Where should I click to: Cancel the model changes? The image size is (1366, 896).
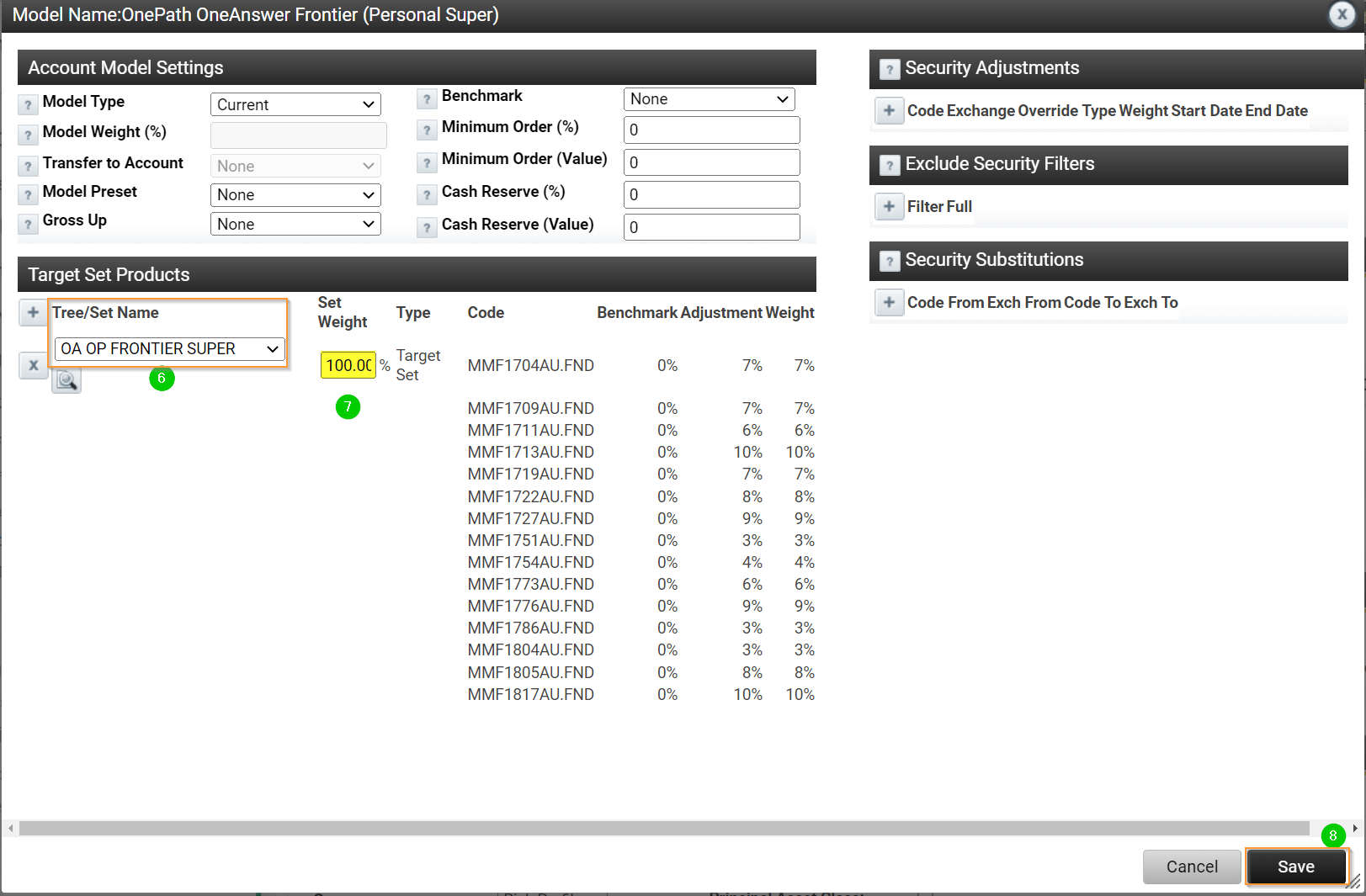point(1192,867)
